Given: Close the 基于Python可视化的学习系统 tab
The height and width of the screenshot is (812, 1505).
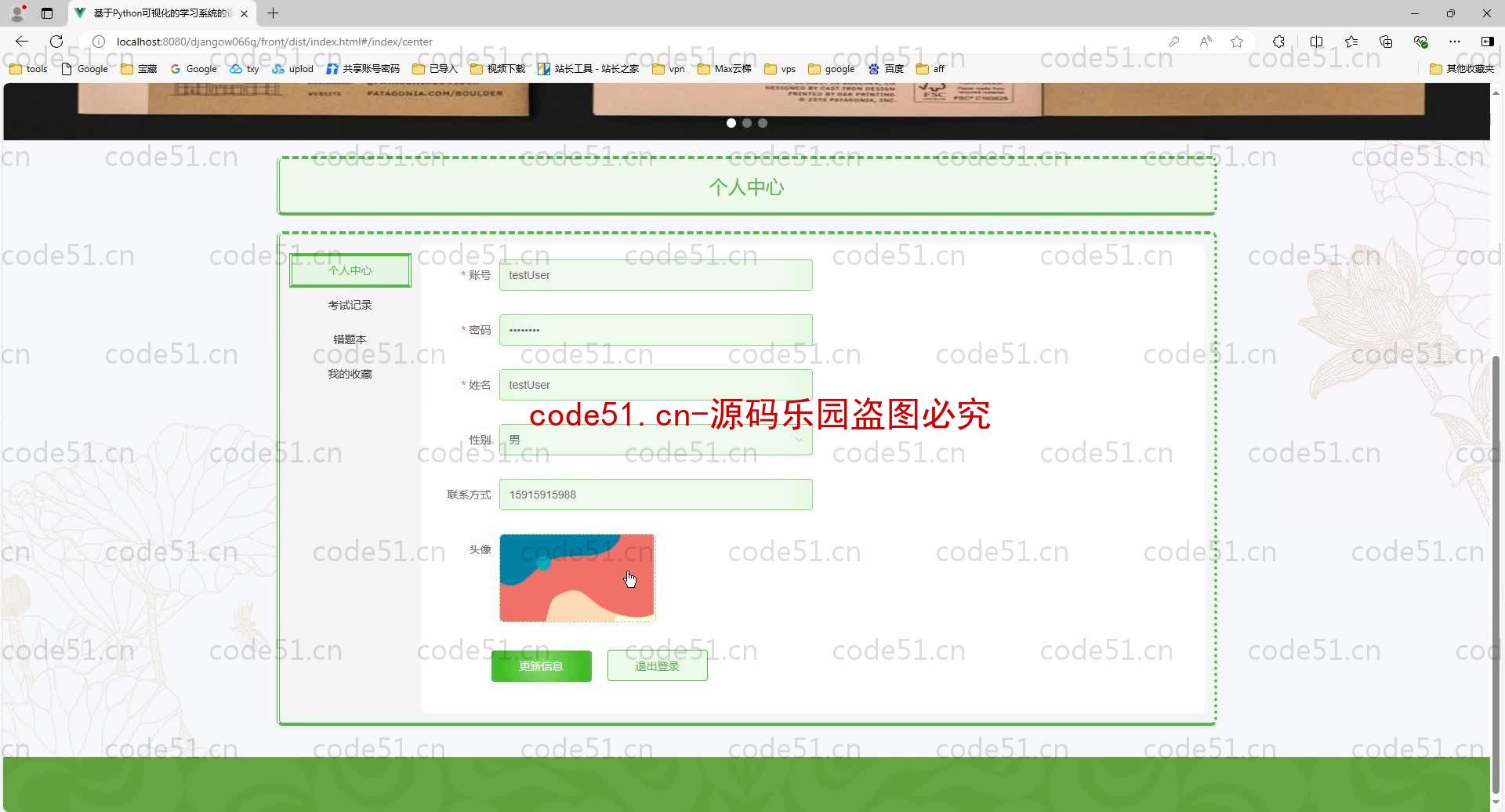Looking at the screenshot, I should pos(244,13).
